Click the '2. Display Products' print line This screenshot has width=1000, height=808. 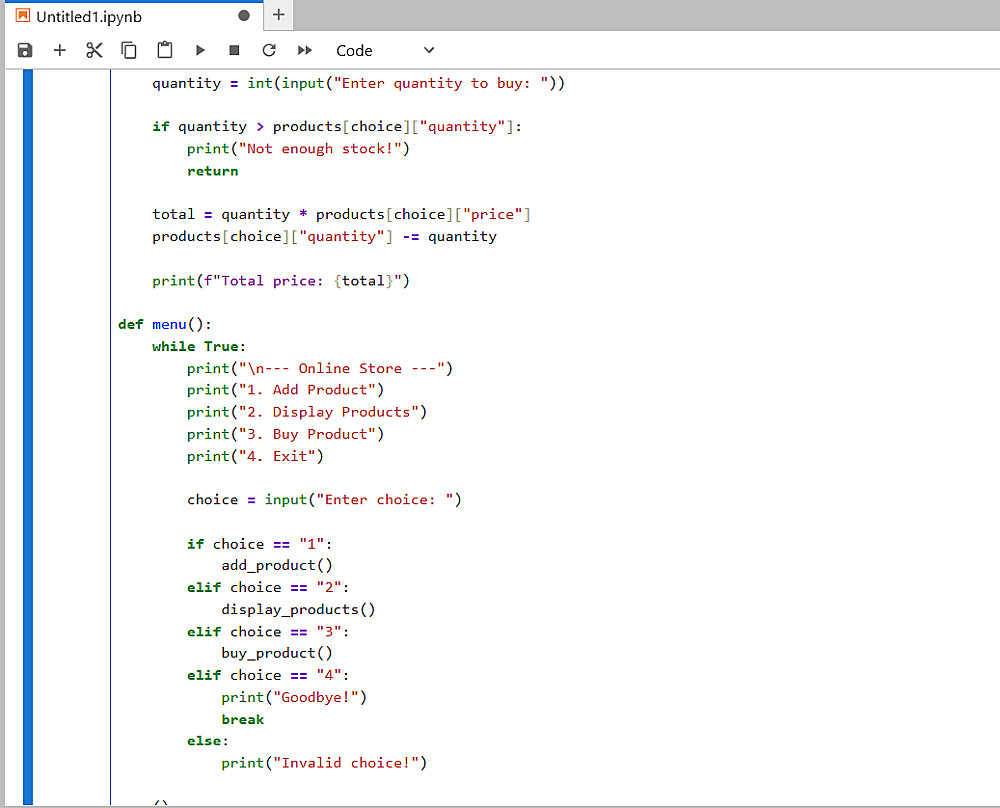[x=307, y=413]
